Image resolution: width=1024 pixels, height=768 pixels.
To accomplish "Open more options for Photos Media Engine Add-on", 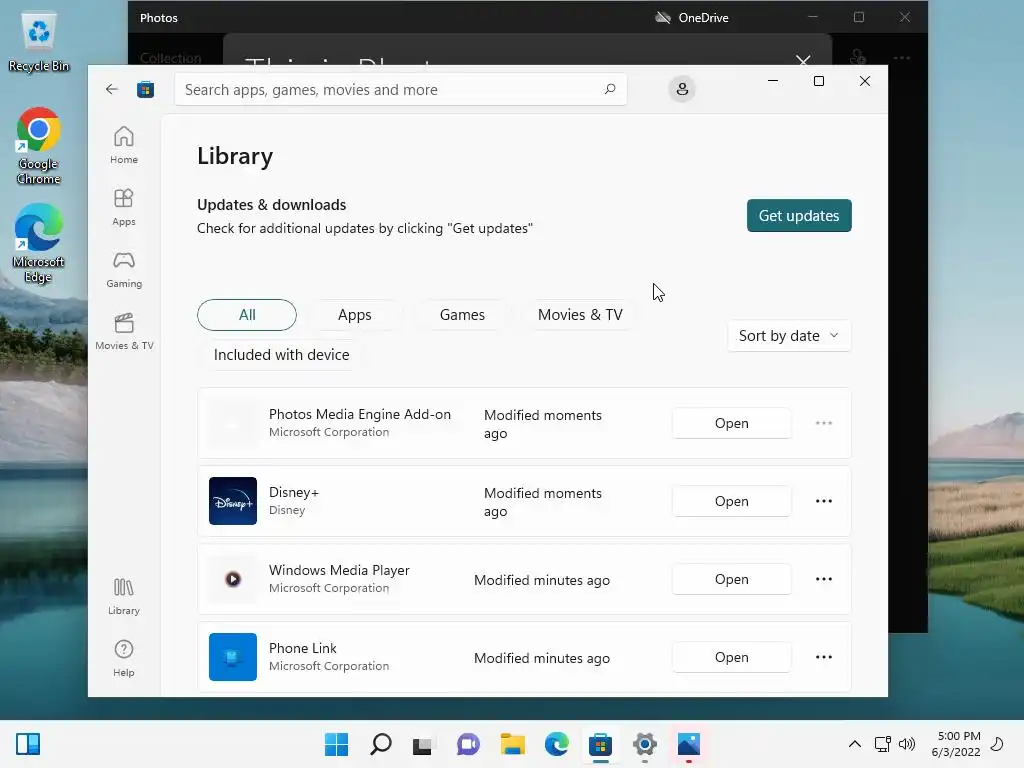I will (x=824, y=423).
